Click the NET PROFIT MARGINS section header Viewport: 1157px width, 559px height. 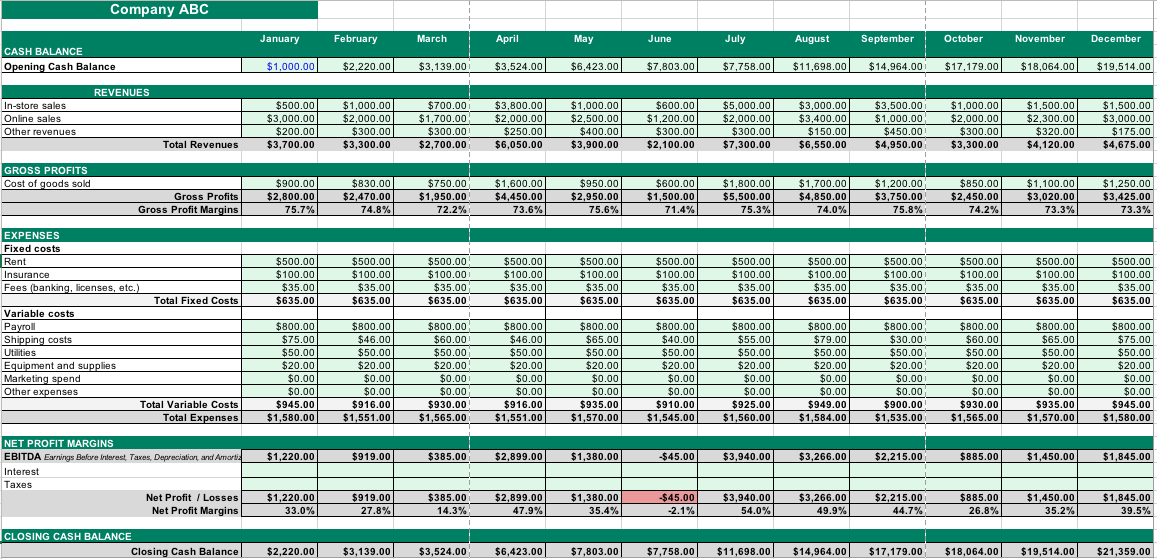59,443
